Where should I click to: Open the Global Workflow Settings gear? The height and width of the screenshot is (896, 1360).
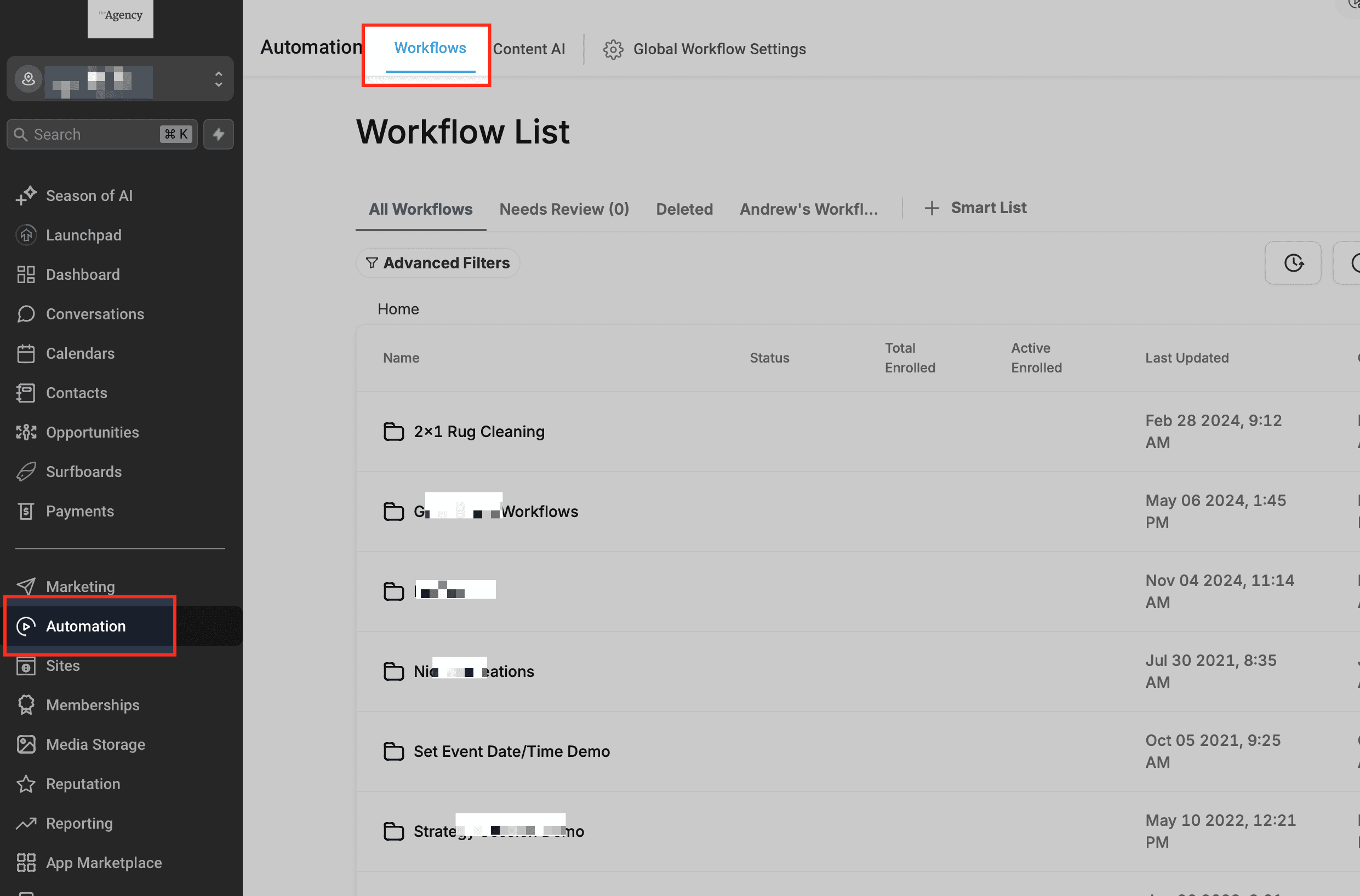pos(613,49)
